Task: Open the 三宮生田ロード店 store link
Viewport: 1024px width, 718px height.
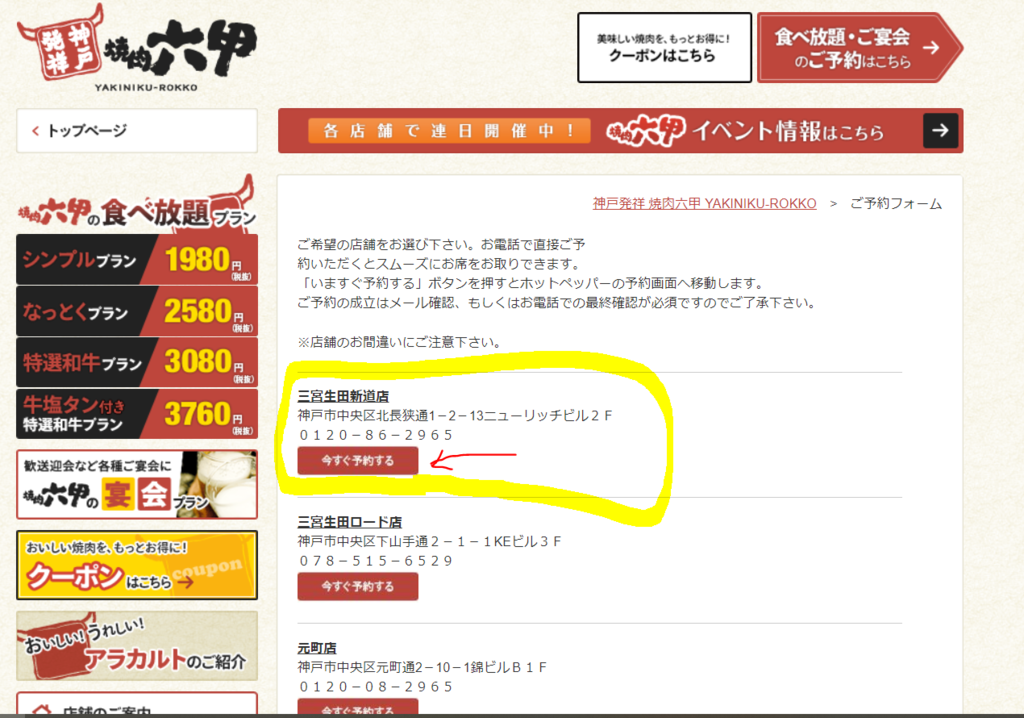Action: (349, 522)
